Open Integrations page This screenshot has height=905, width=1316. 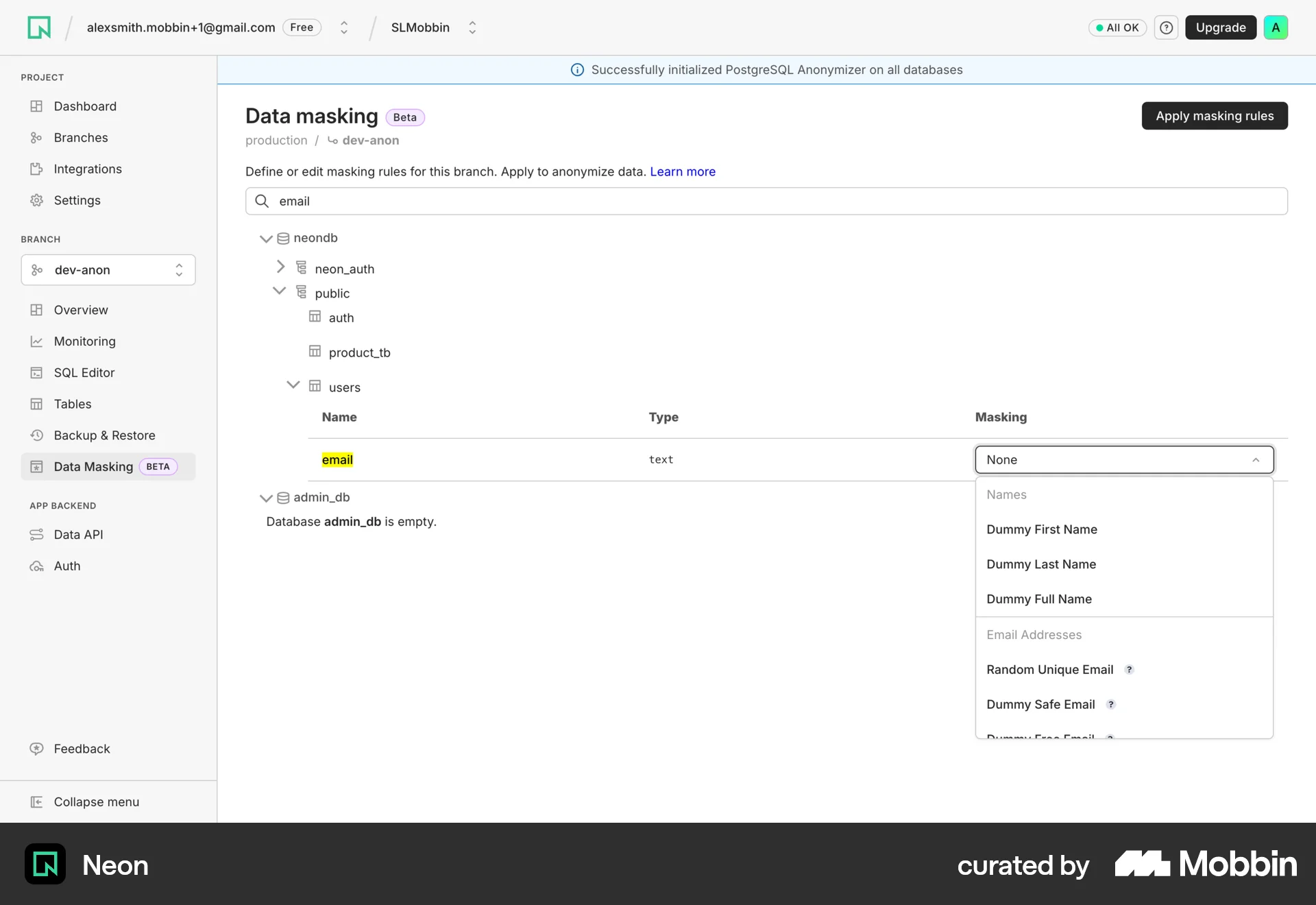pos(108,169)
